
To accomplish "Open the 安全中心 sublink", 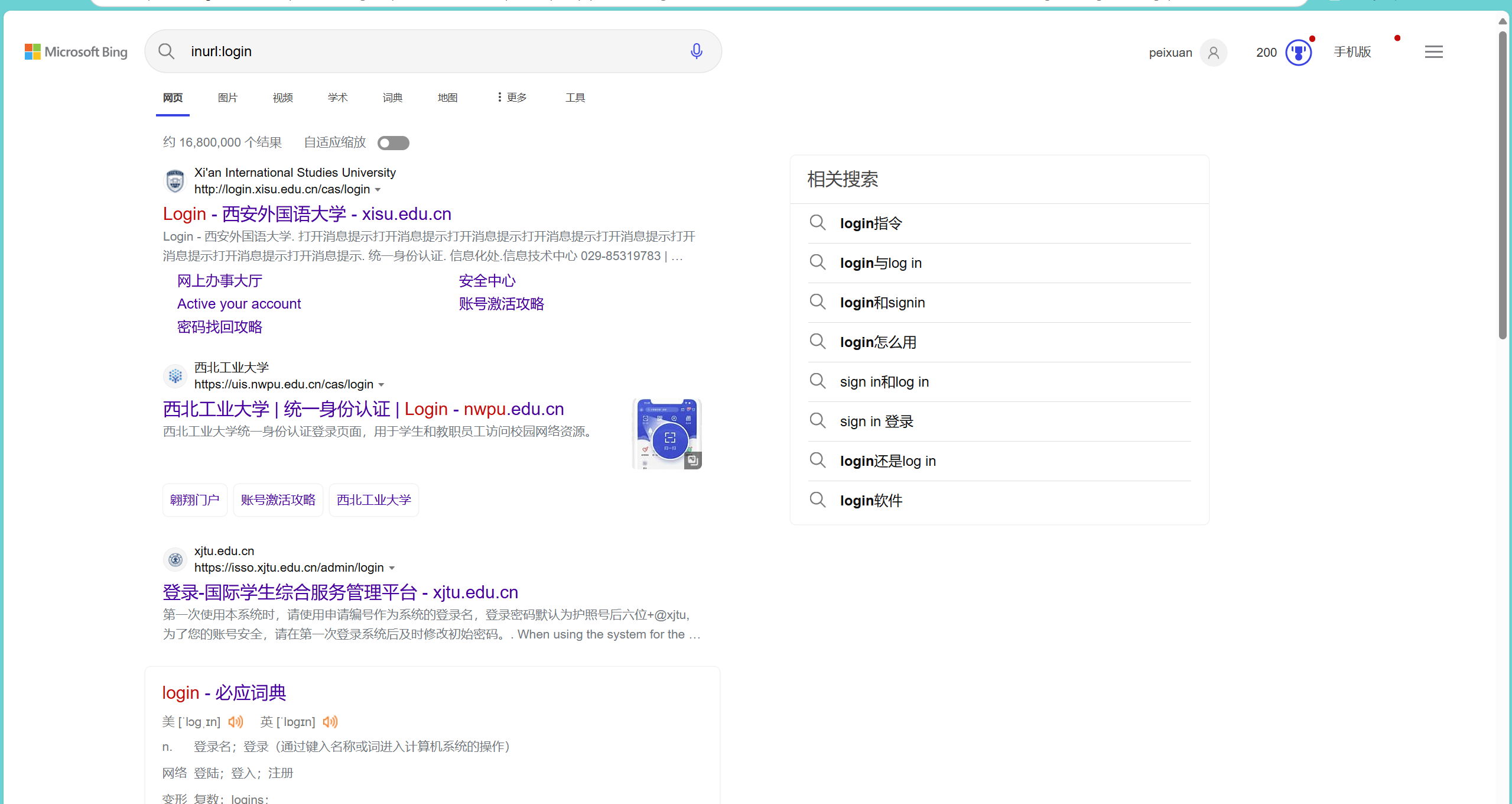I will pos(487,281).
